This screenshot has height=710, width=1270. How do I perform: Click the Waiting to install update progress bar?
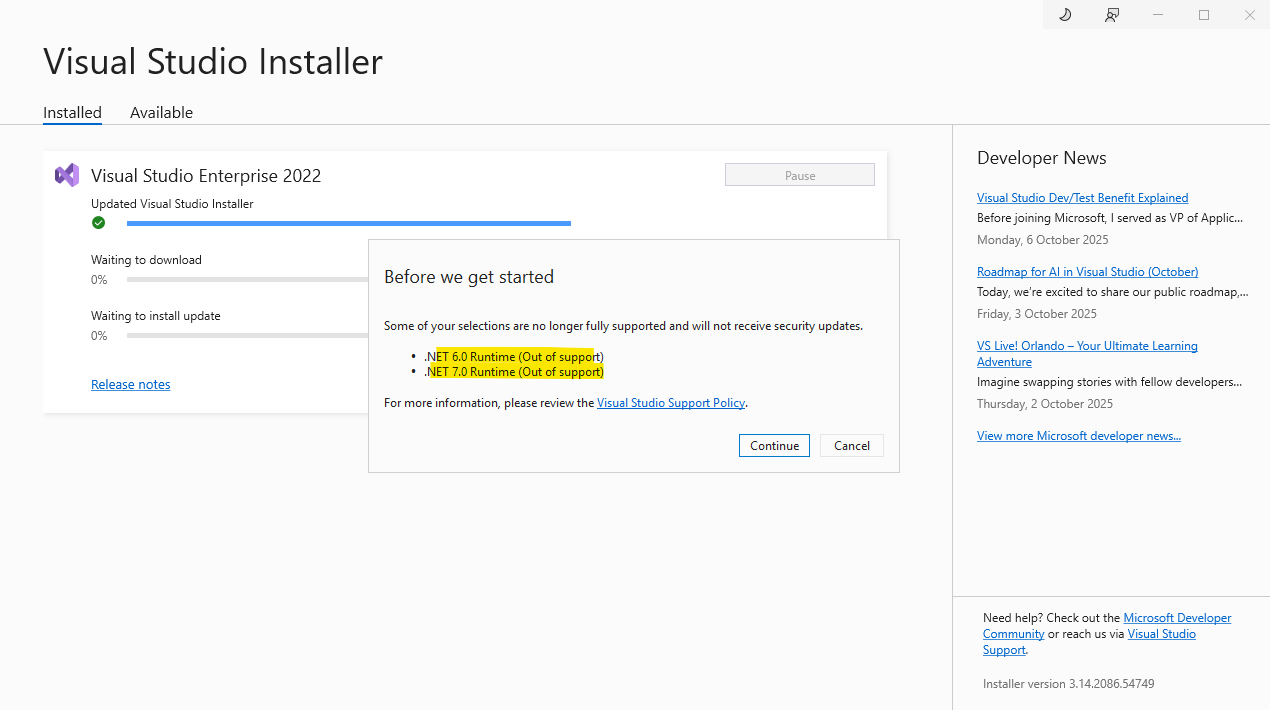point(247,336)
